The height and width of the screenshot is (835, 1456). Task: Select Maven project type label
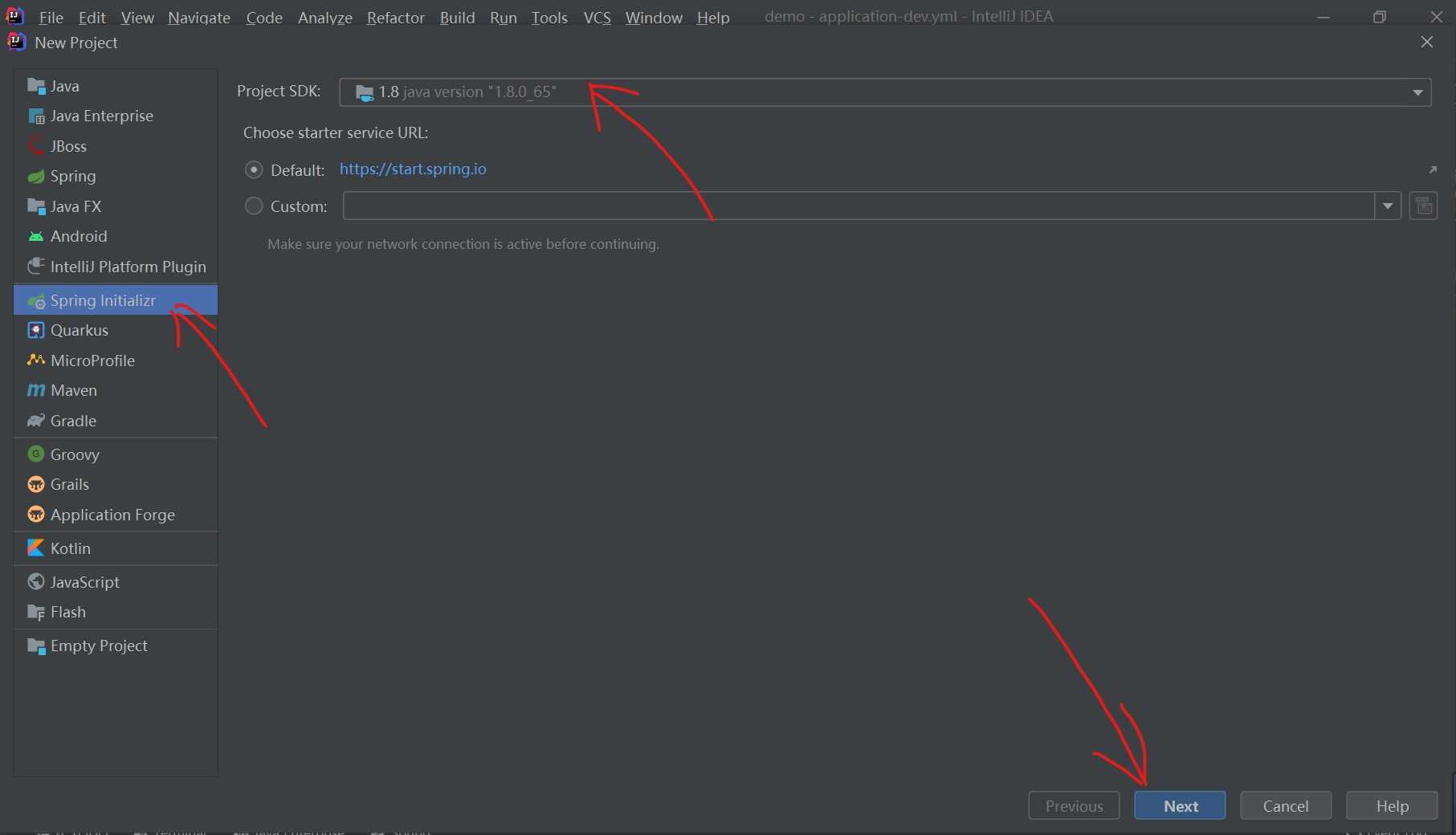click(x=74, y=390)
